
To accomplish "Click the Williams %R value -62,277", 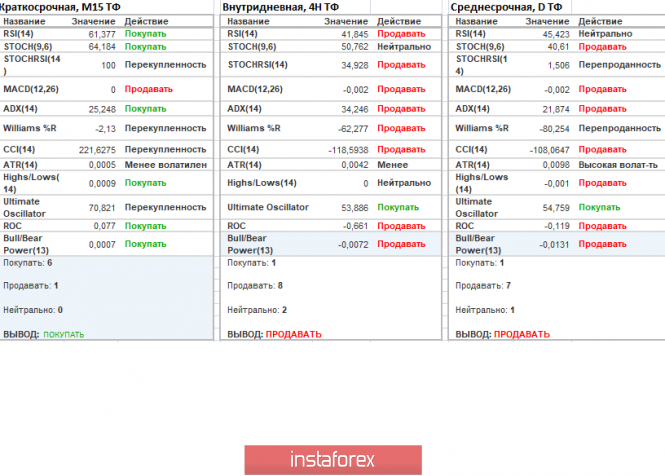I will coord(353,129).
